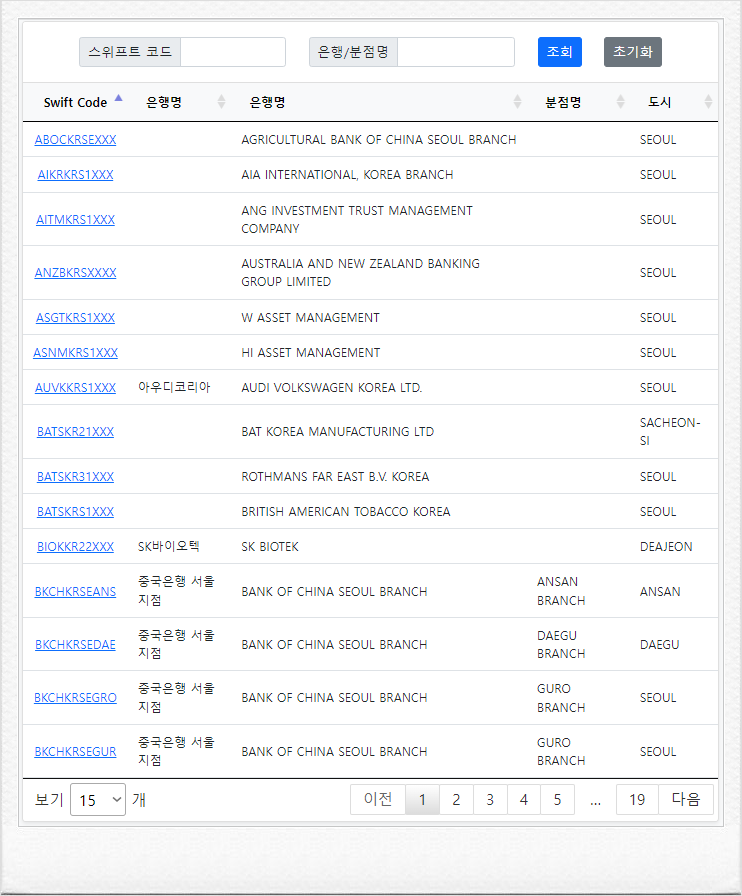Go to pagination page 2
742x896 pixels.
(x=456, y=799)
